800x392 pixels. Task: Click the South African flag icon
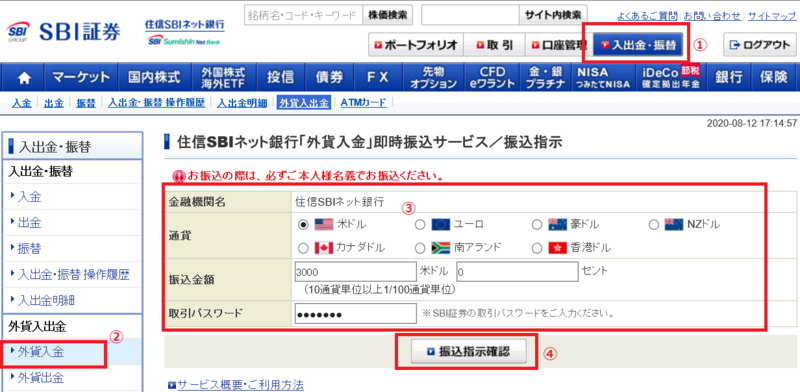440,248
